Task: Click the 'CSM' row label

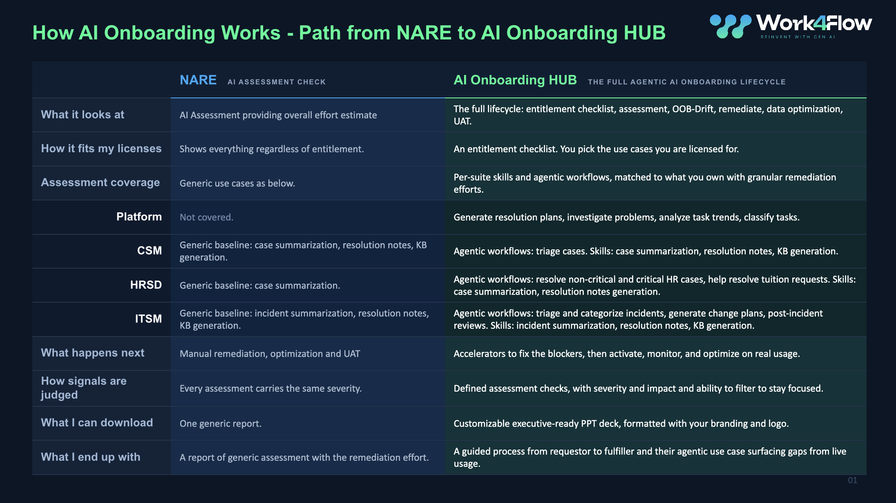Action: pyautogui.click(x=149, y=250)
